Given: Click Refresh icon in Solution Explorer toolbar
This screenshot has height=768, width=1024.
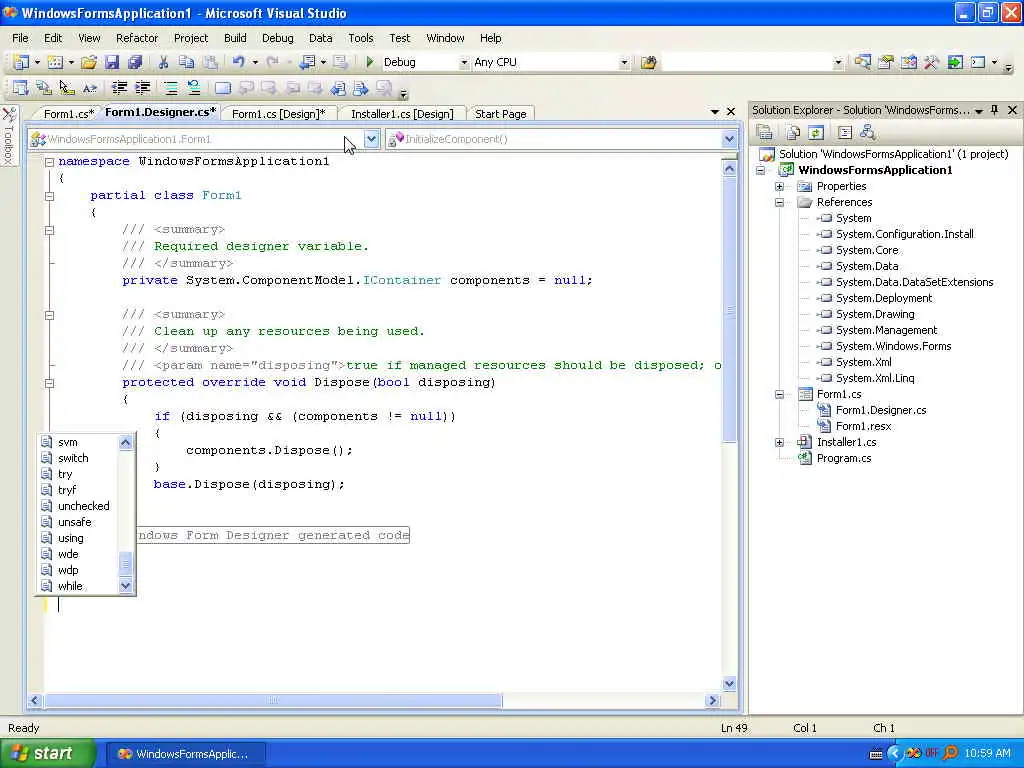Looking at the screenshot, I should (x=816, y=133).
